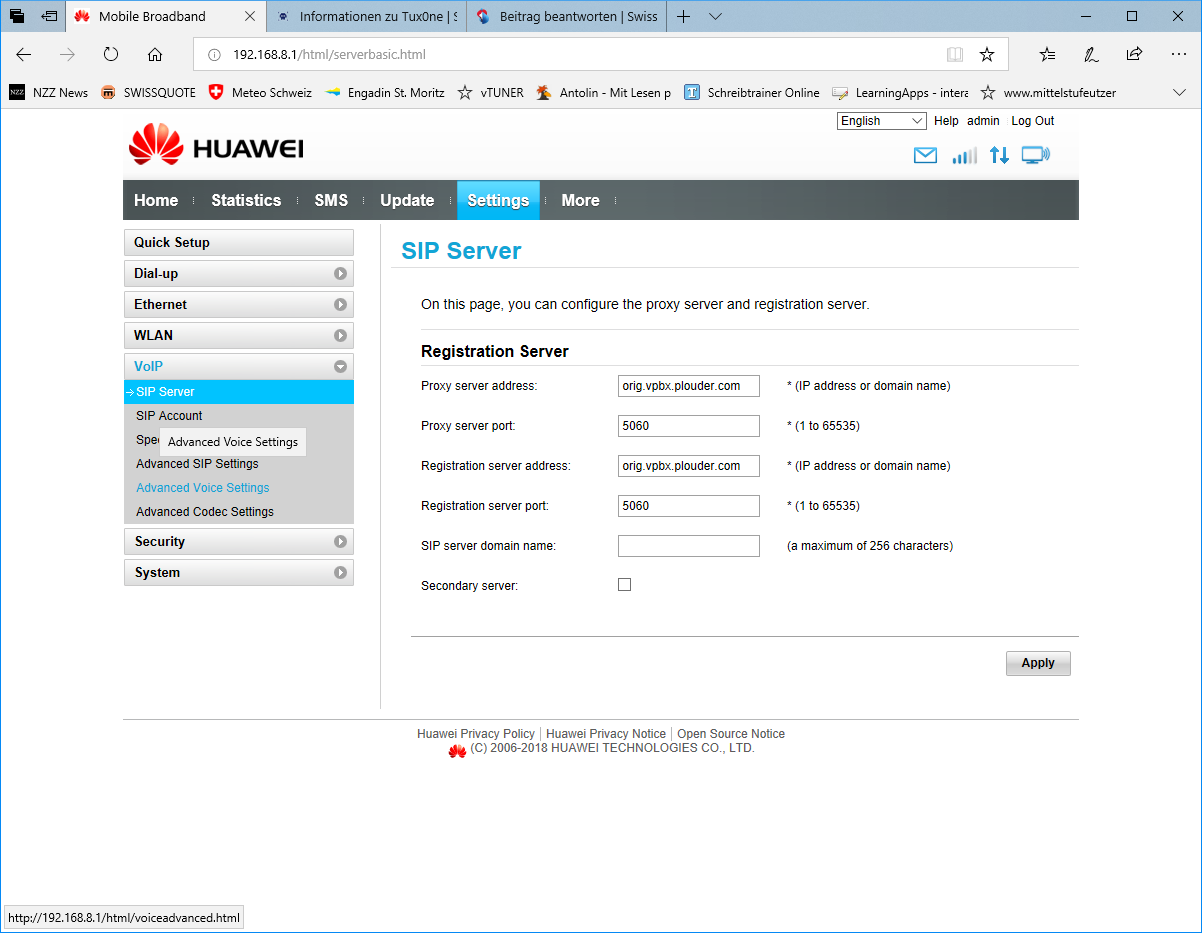
Task: Open the language dropdown set to English
Action: click(882, 121)
